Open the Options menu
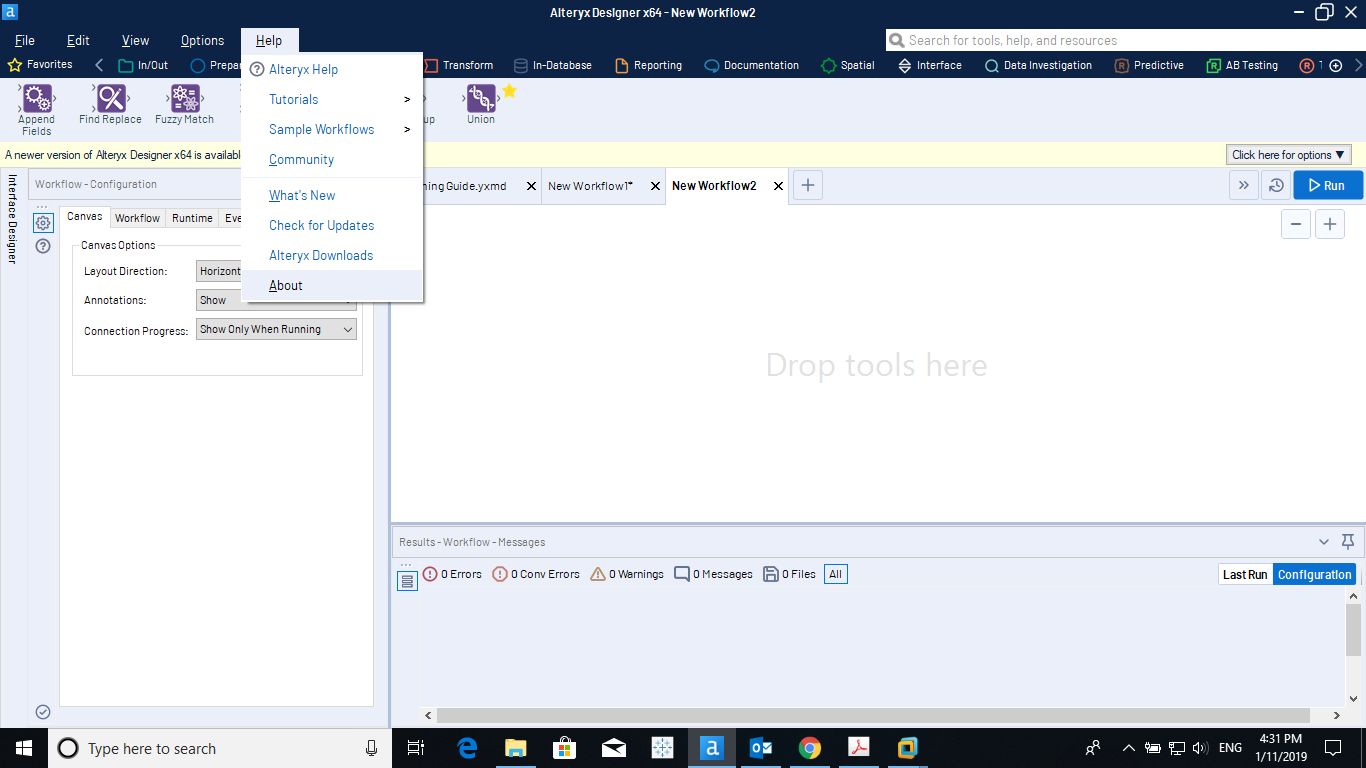Image resolution: width=1366 pixels, height=768 pixels. coord(201,41)
